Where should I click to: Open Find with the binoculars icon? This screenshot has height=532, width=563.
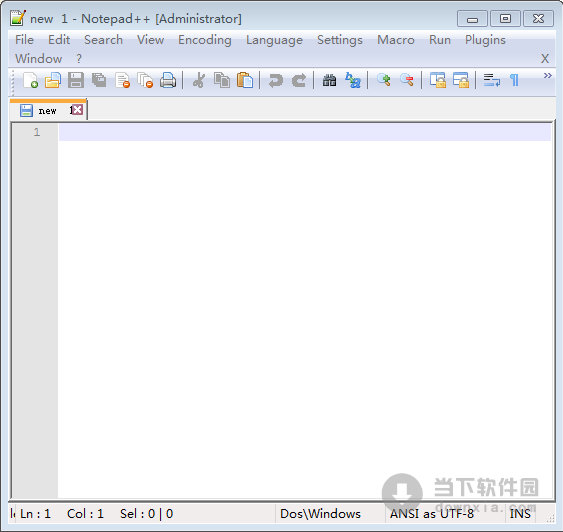click(x=329, y=80)
